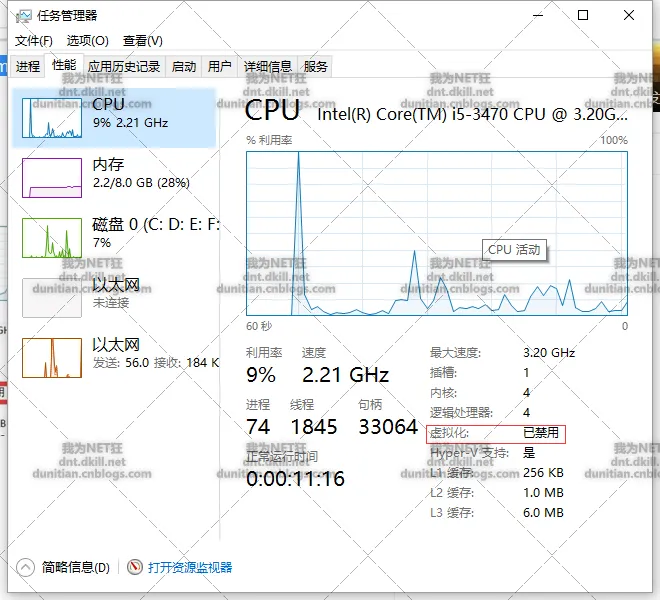Open the 查看(V) menu
The image size is (660, 600).
click(x=143, y=41)
